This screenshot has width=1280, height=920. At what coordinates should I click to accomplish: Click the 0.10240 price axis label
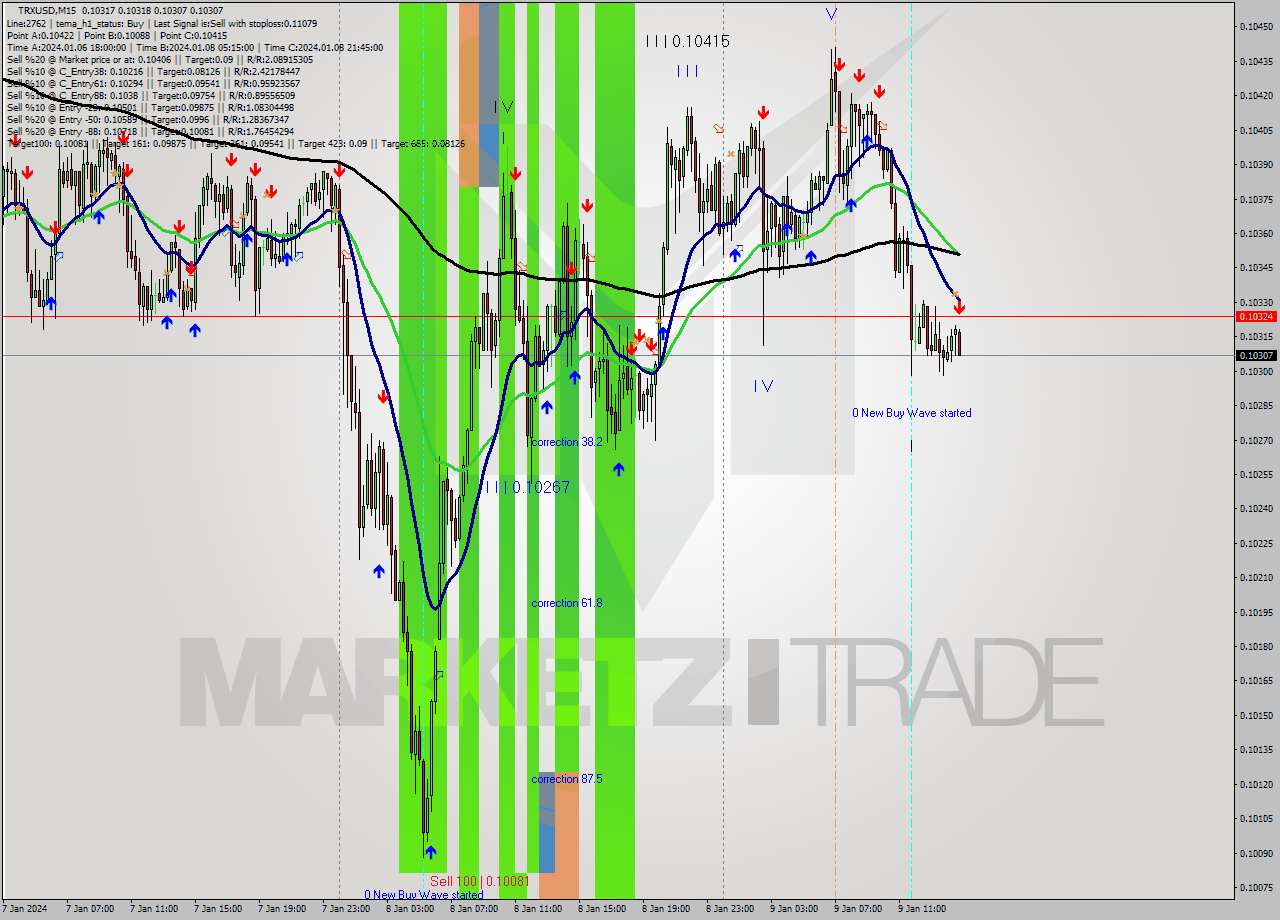click(x=1256, y=508)
